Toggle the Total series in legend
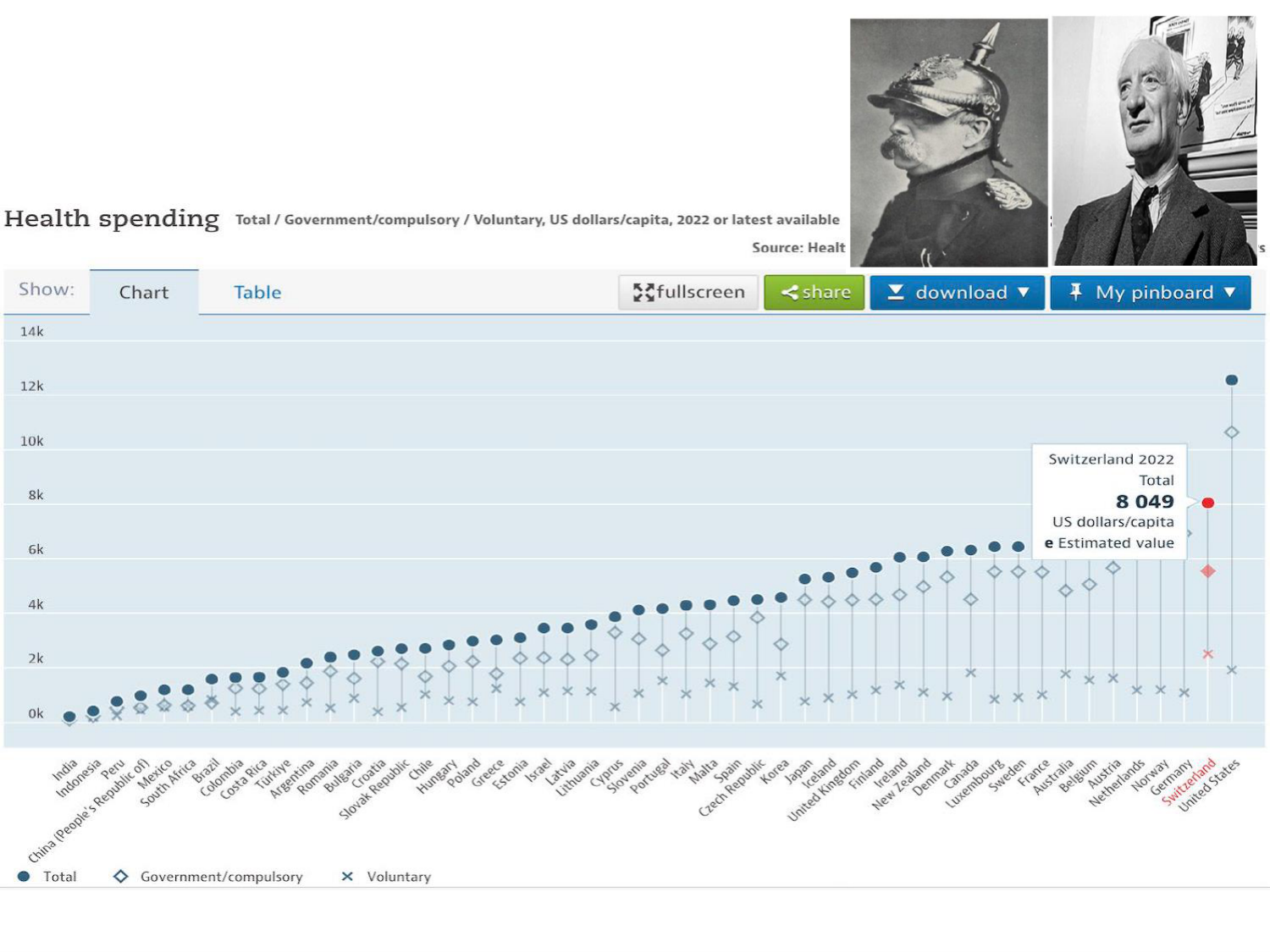Viewport: 1270px width, 952px height. click(48, 877)
